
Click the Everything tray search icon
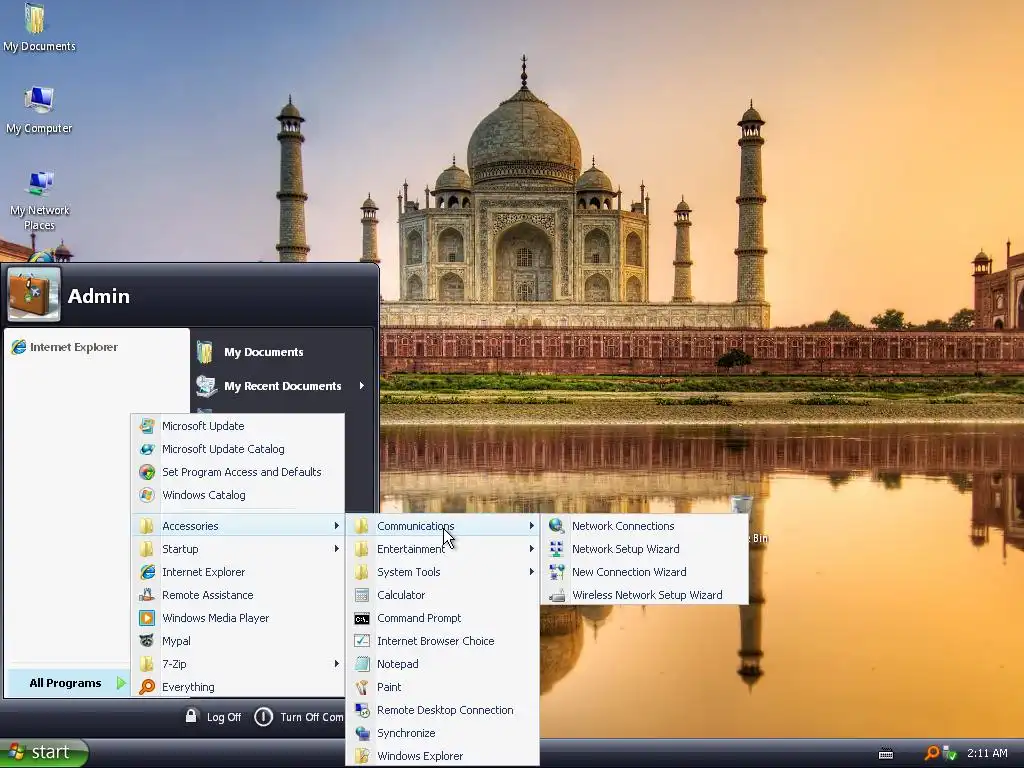tap(932, 753)
